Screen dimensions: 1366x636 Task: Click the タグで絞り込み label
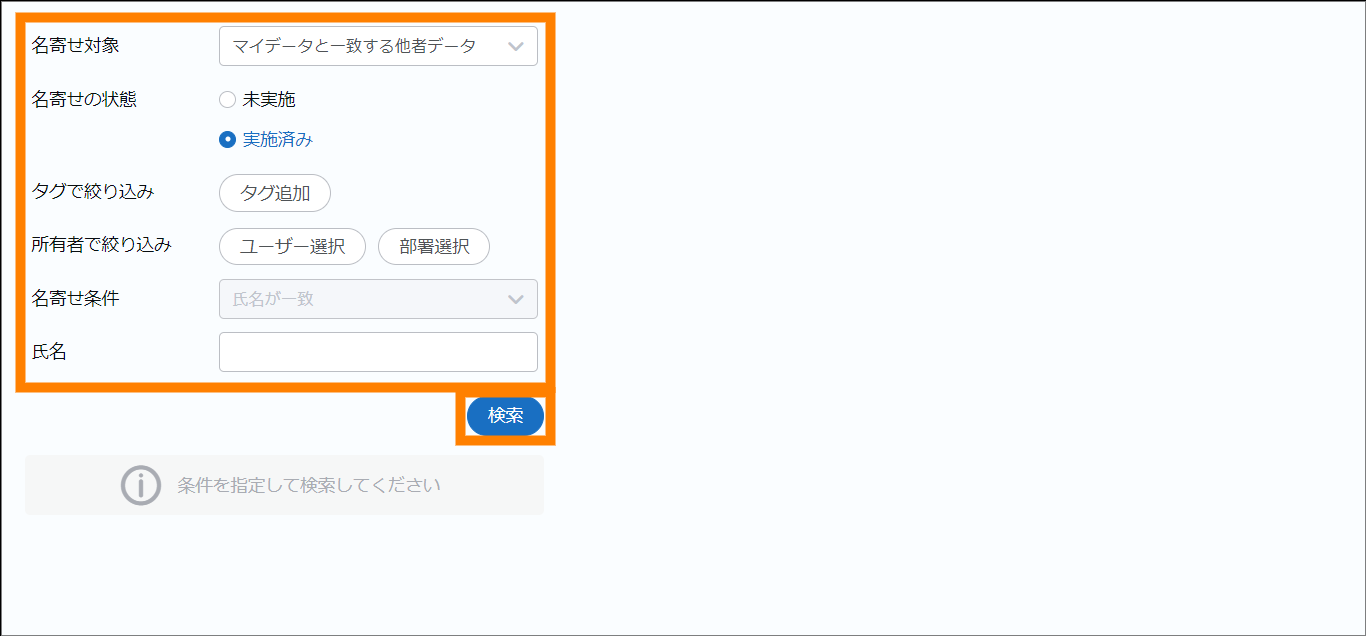[93, 191]
